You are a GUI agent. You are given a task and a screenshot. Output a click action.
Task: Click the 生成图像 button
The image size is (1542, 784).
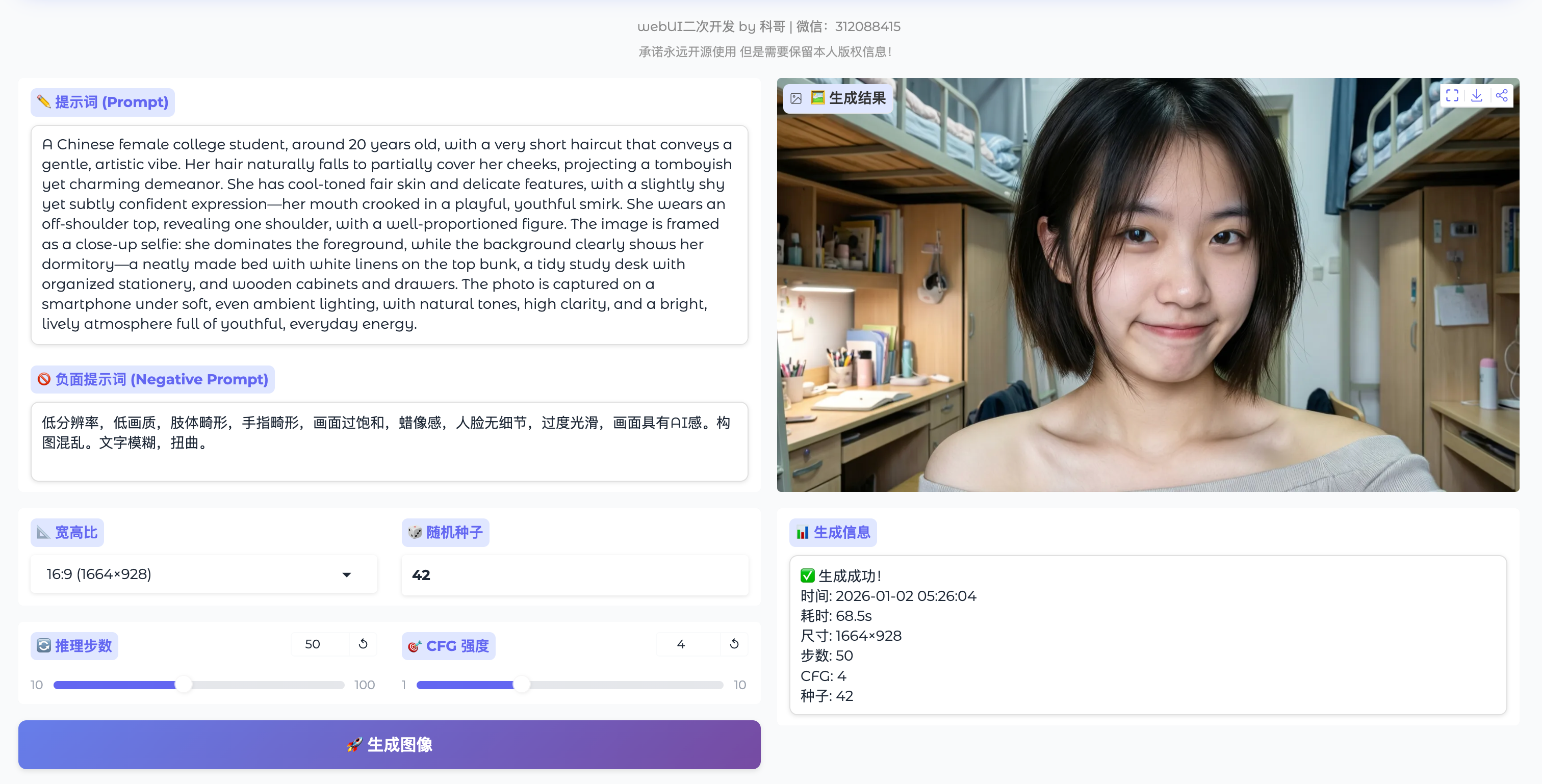[389, 745]
